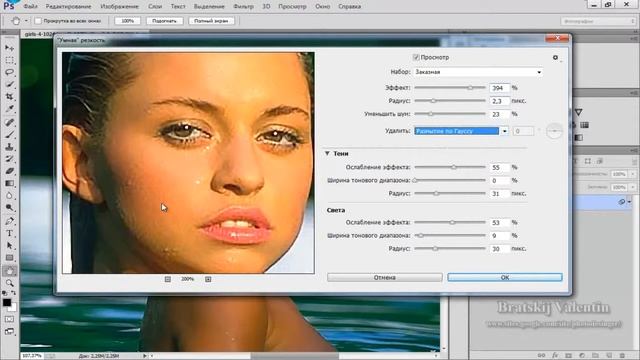The height and width of the screenshot is (360, 640).
Task: Select the Healing Brush tool
Action: click(9, 122)
